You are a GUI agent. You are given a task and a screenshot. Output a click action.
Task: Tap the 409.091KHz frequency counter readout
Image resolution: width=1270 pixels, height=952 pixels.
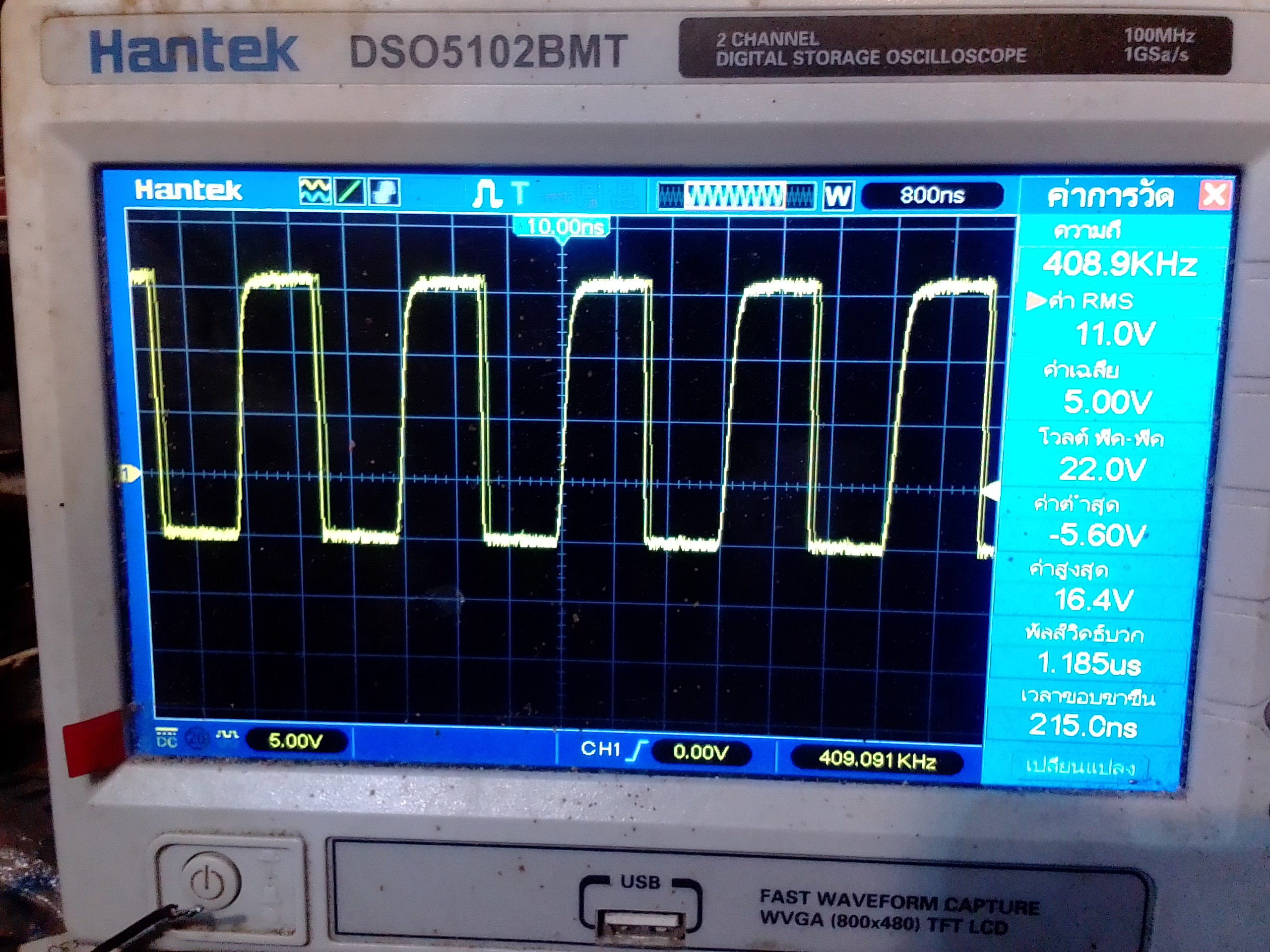(x=877, y=760)
